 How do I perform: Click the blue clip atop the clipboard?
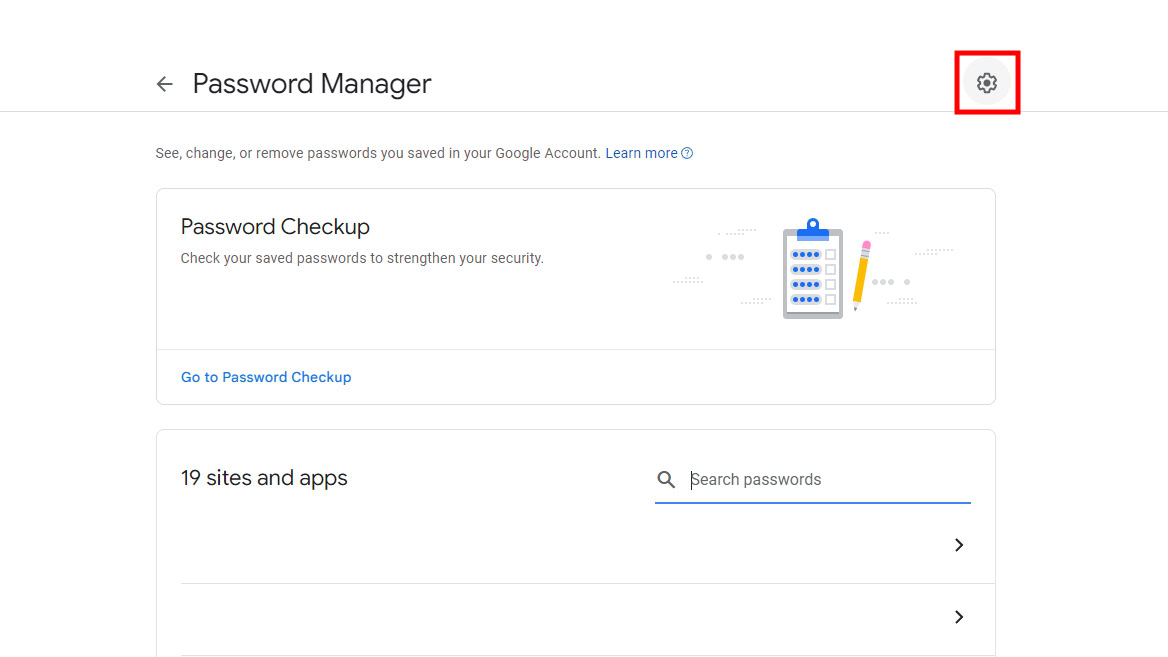(x=813, y=229)
